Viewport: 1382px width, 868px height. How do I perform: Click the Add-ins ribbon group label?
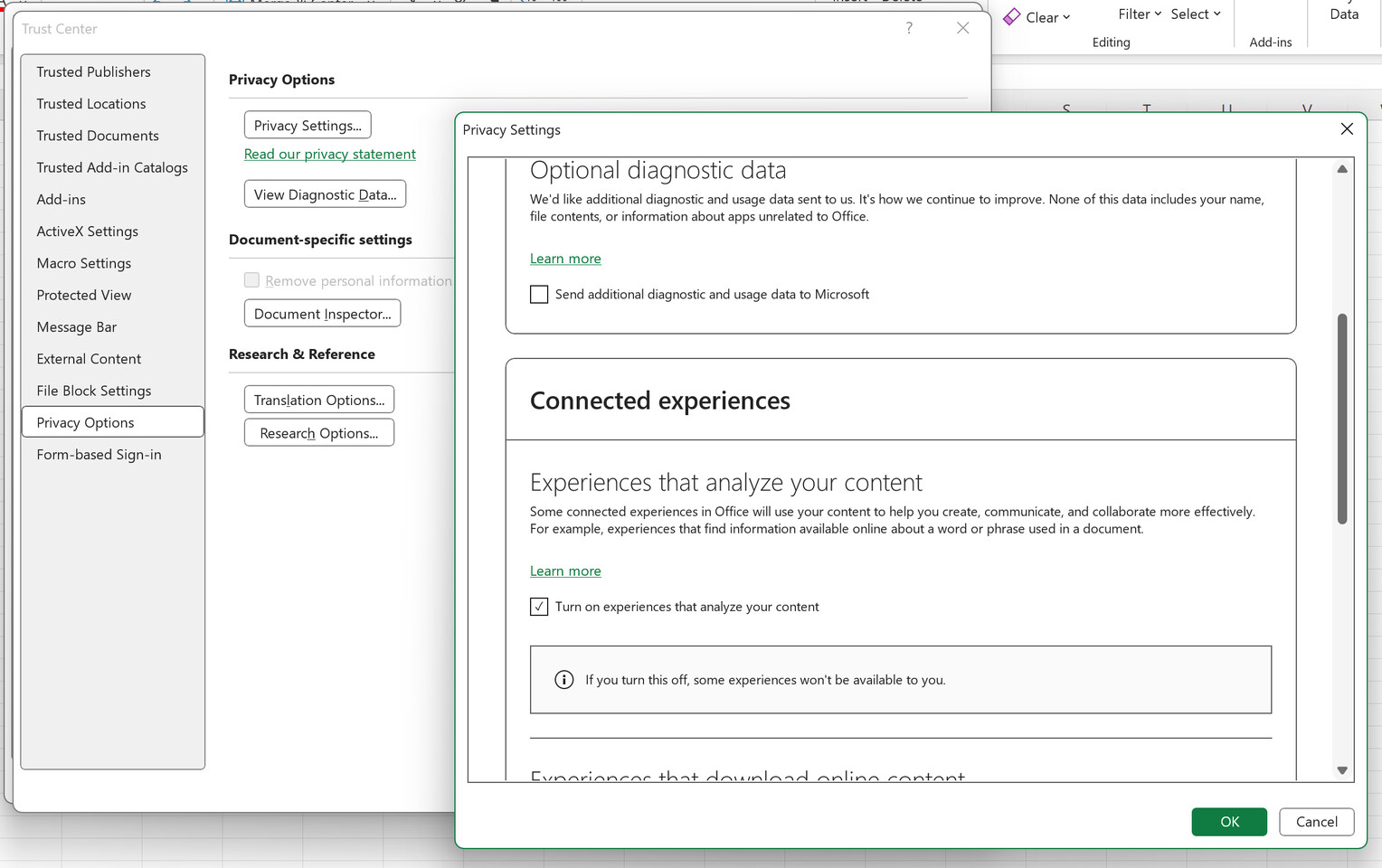[x=1271, y=42]
